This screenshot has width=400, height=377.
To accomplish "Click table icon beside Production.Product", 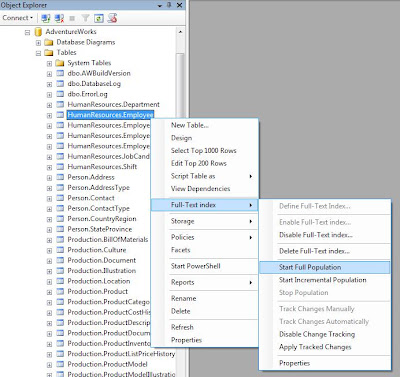I will pos(60,291).
